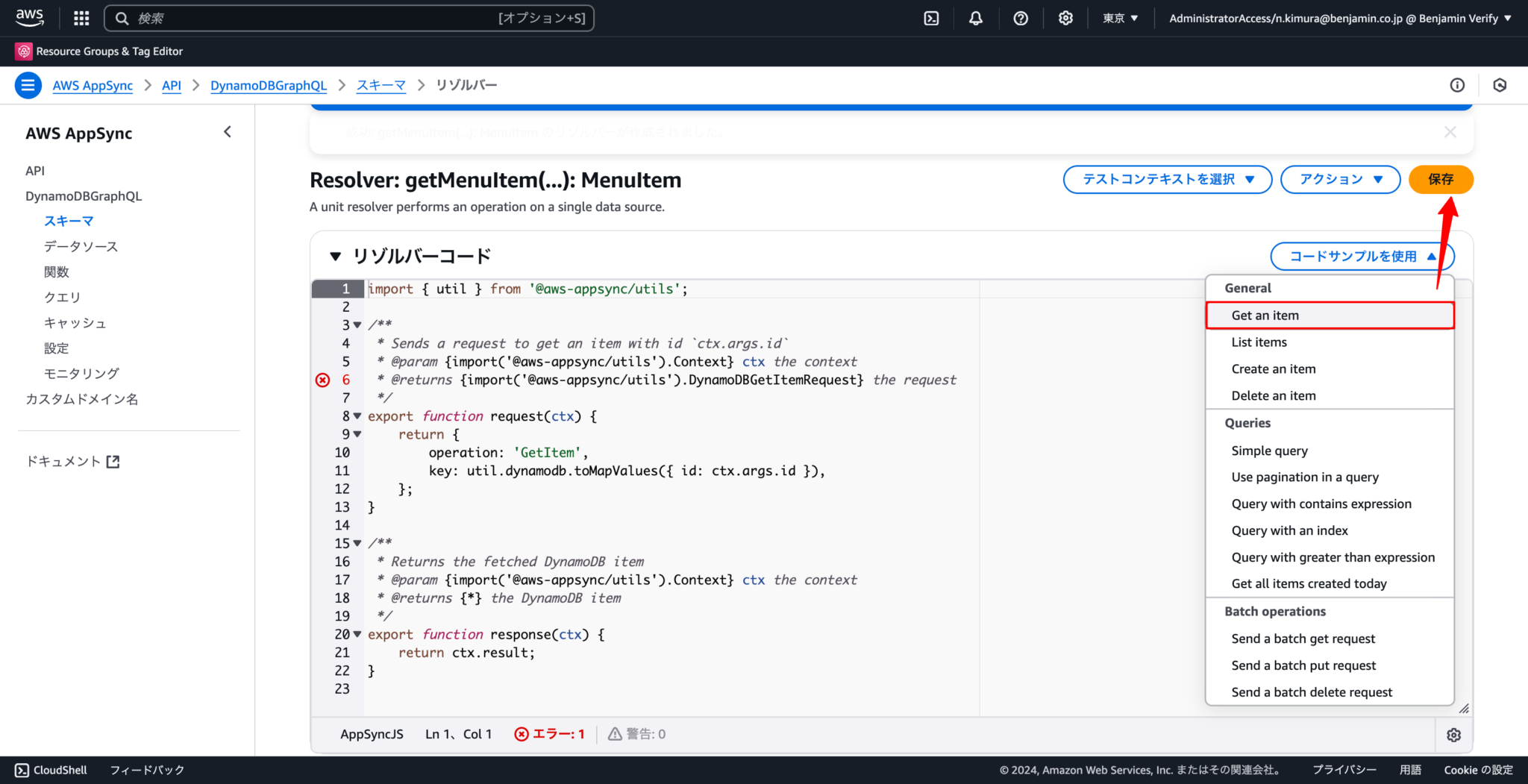Open the hamburger navigation menu
This screenshot has width=1528, height=784.
28,85
